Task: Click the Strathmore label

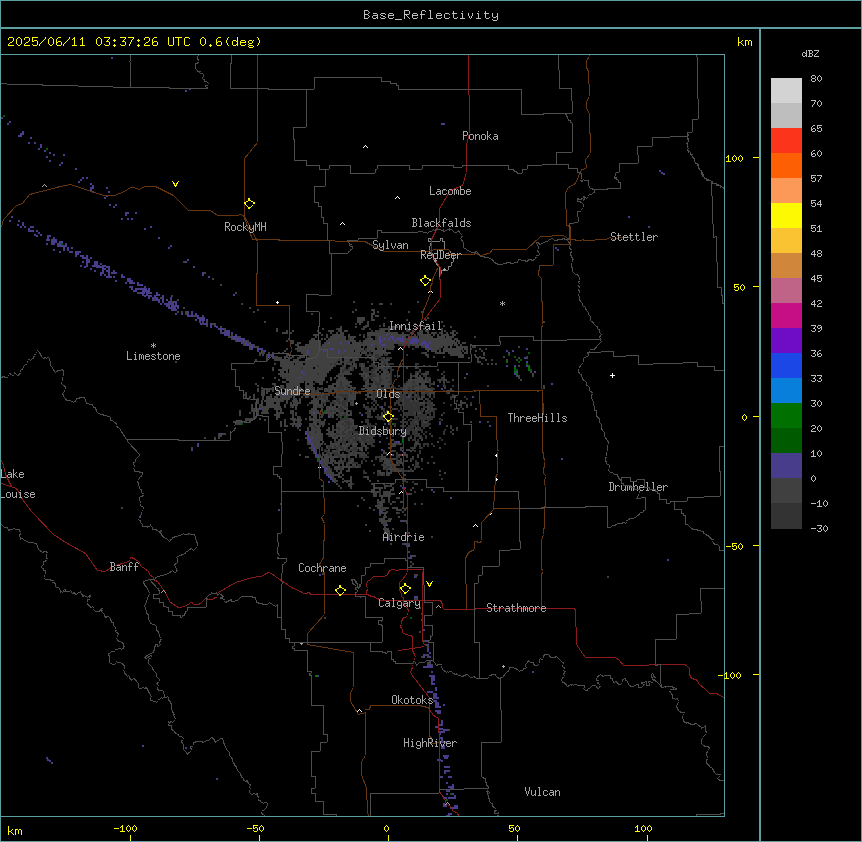Action: pyautogui.click(x=516, y=608)
